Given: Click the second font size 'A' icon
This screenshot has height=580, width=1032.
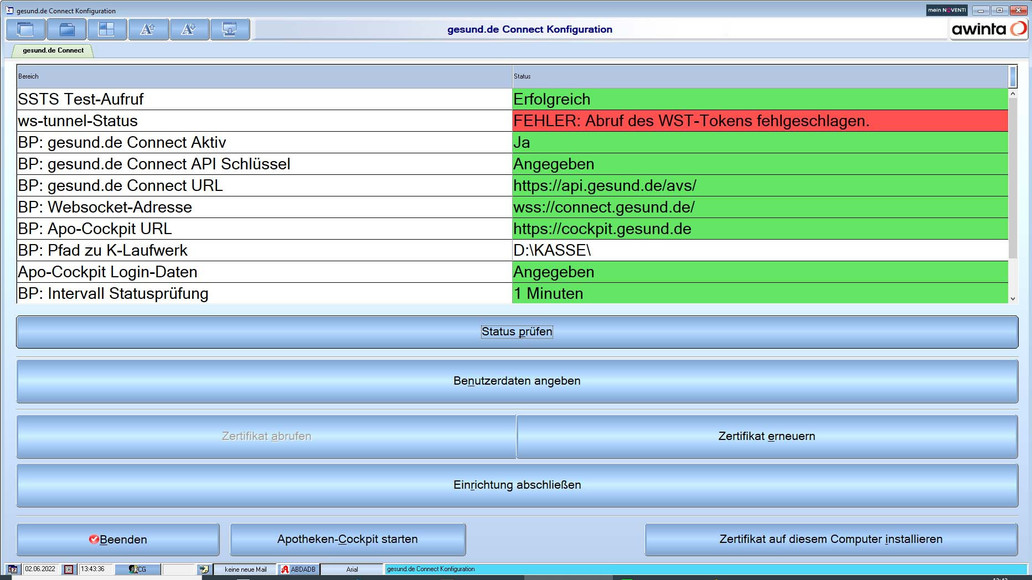Looking at the screenshot, I should 189,30.
